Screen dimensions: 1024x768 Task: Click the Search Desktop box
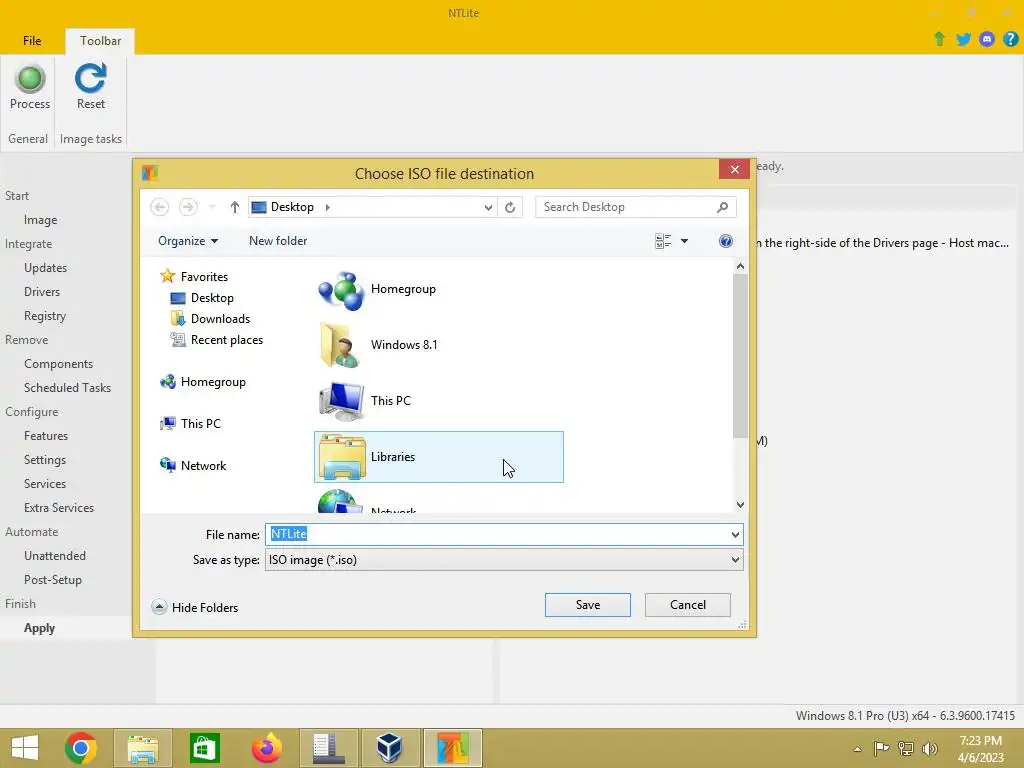click(627, 207)
